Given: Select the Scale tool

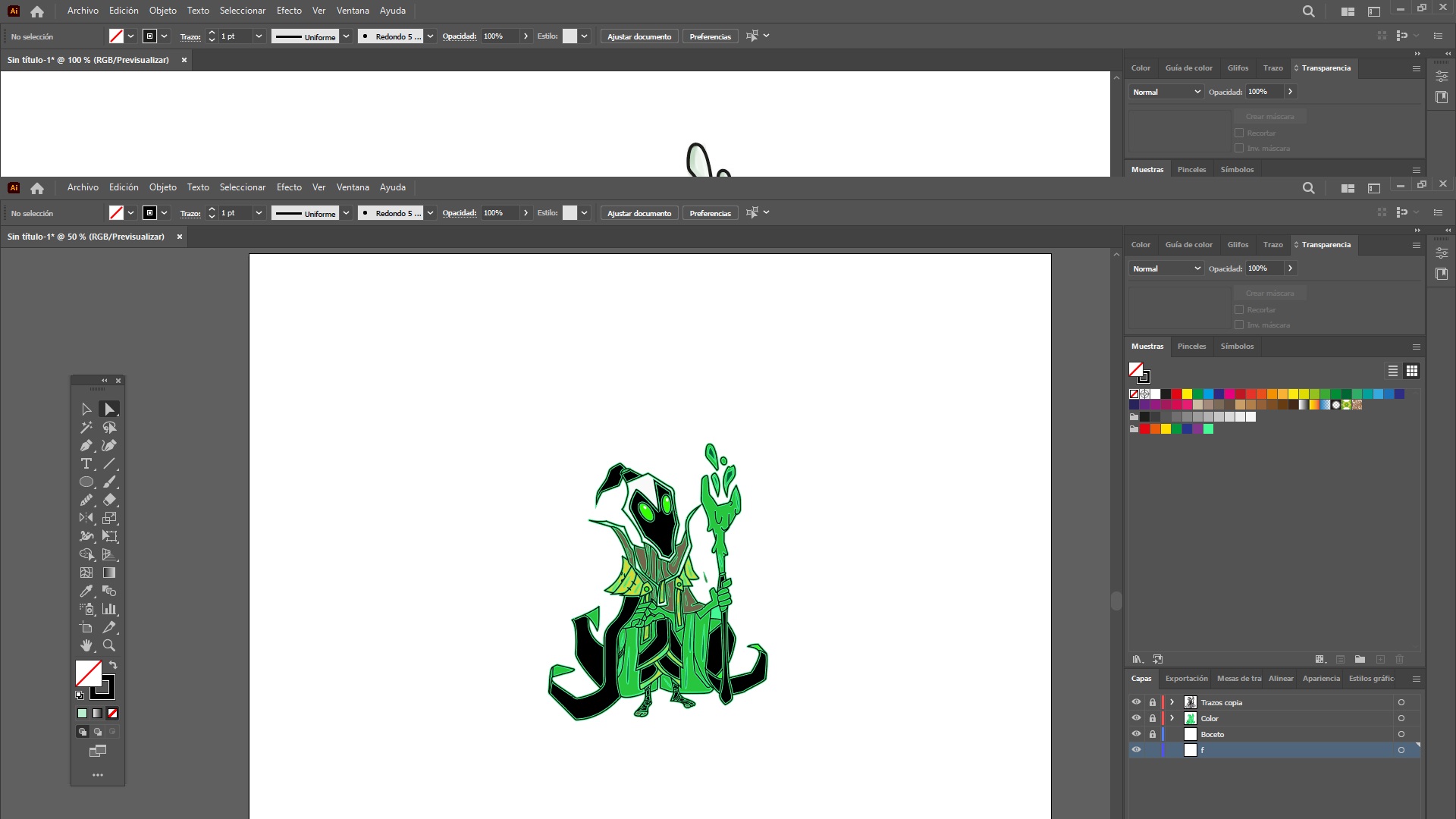Looking at the screenshot, I should click(x=109, y=519).
